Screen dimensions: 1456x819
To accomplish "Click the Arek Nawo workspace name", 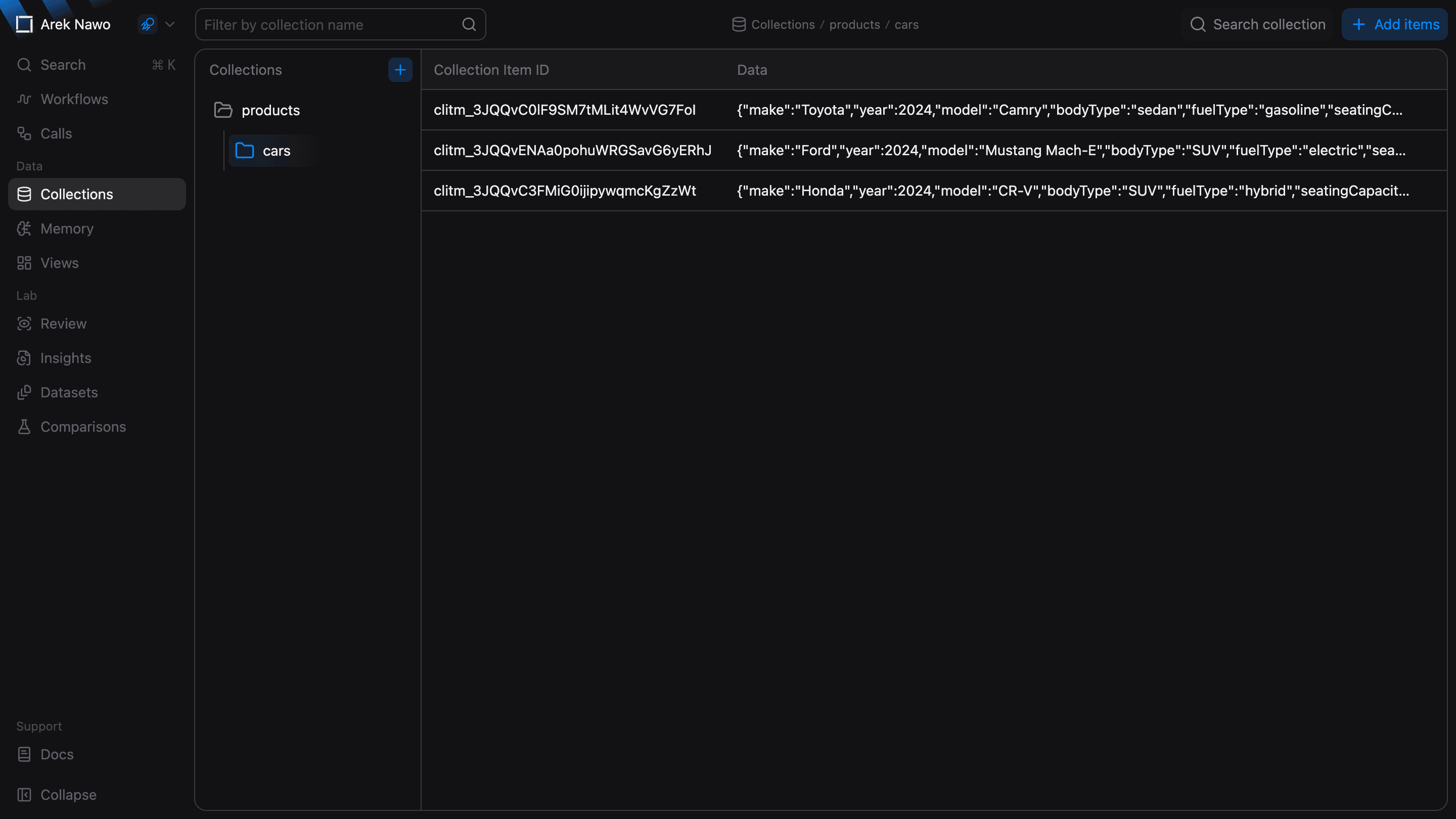I will pyautogui.click(x=75, y=24).
